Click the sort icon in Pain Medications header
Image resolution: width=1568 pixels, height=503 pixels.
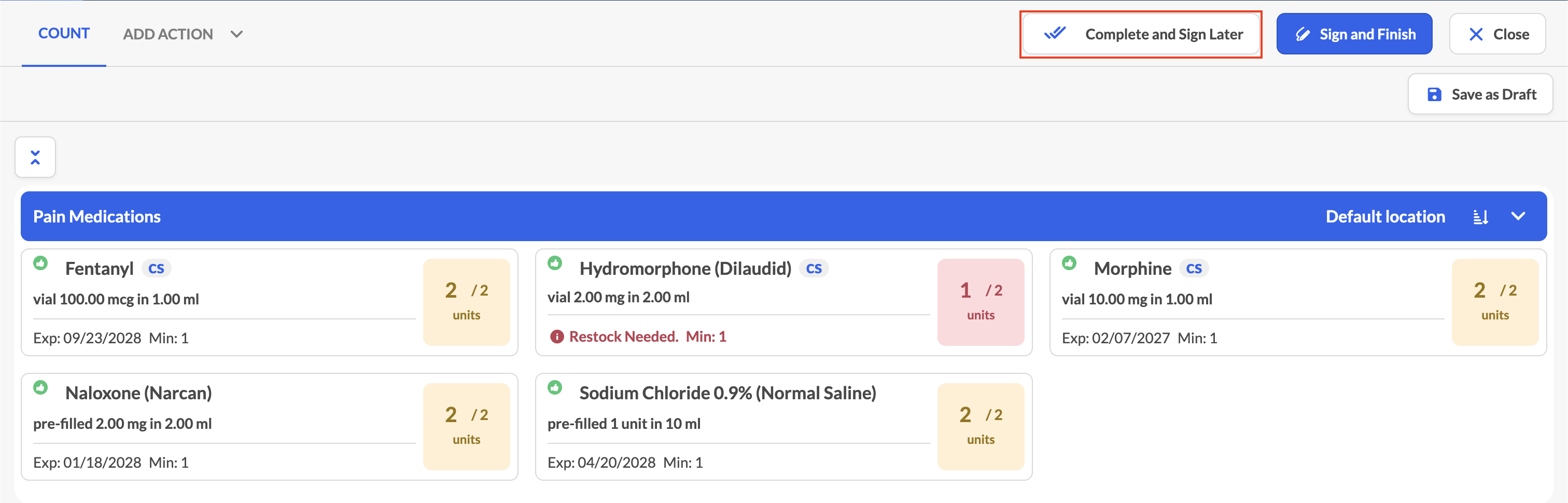pyautogui.click(x=1481, y=217)
